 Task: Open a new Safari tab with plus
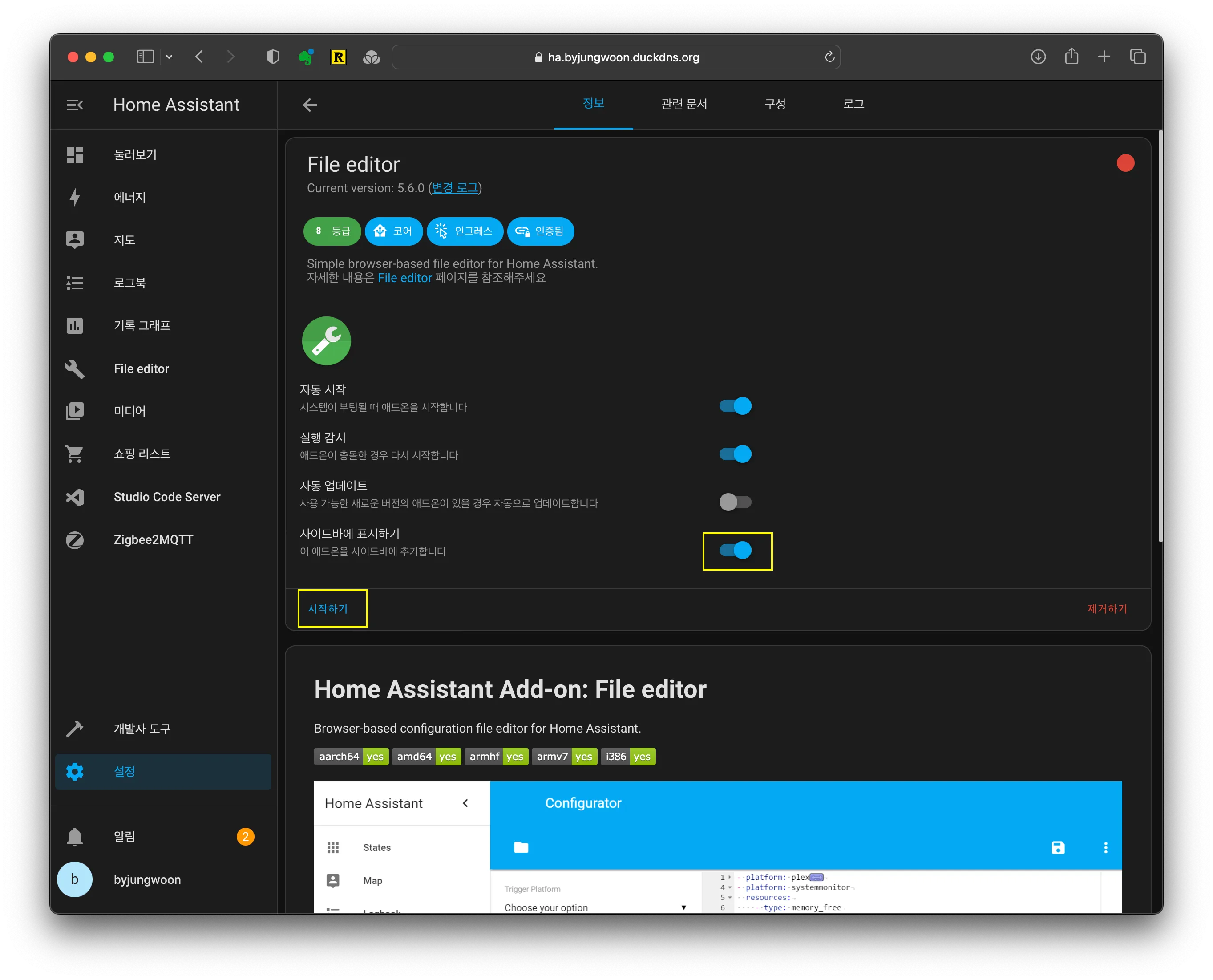tap(1104, 57)
